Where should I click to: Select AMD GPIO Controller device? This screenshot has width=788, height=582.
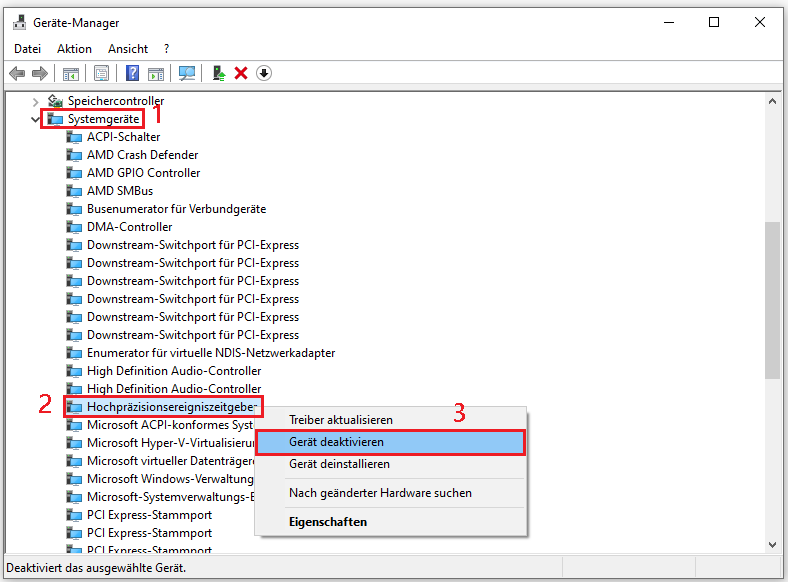[144, 173]
